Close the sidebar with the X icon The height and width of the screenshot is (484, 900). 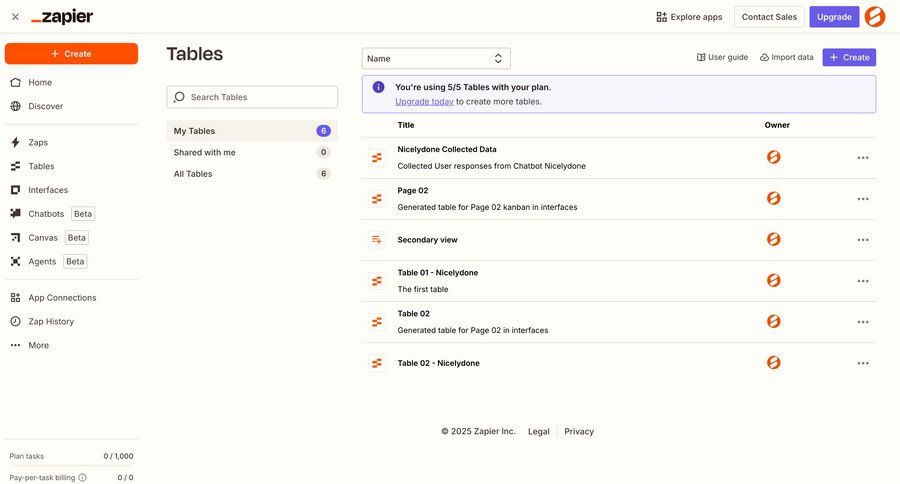[15, 17]
